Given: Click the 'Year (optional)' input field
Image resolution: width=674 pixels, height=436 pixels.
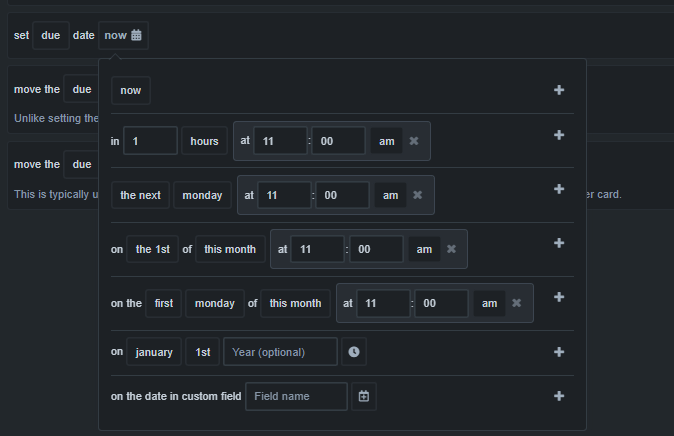Looking at the screenshot, I should pyautogui.click(x=280, y=352).
